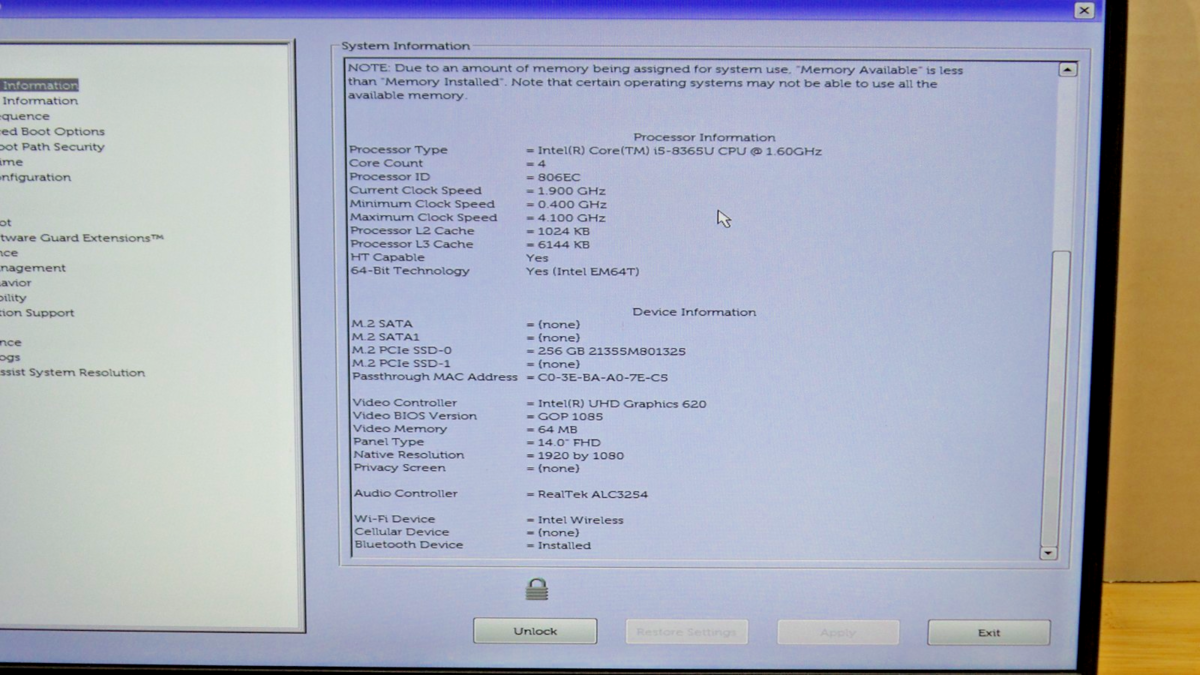Open SupportAssist System Resolution
Image resolution: width=1200 pixels, height=675 pixels.
point(72,373)
